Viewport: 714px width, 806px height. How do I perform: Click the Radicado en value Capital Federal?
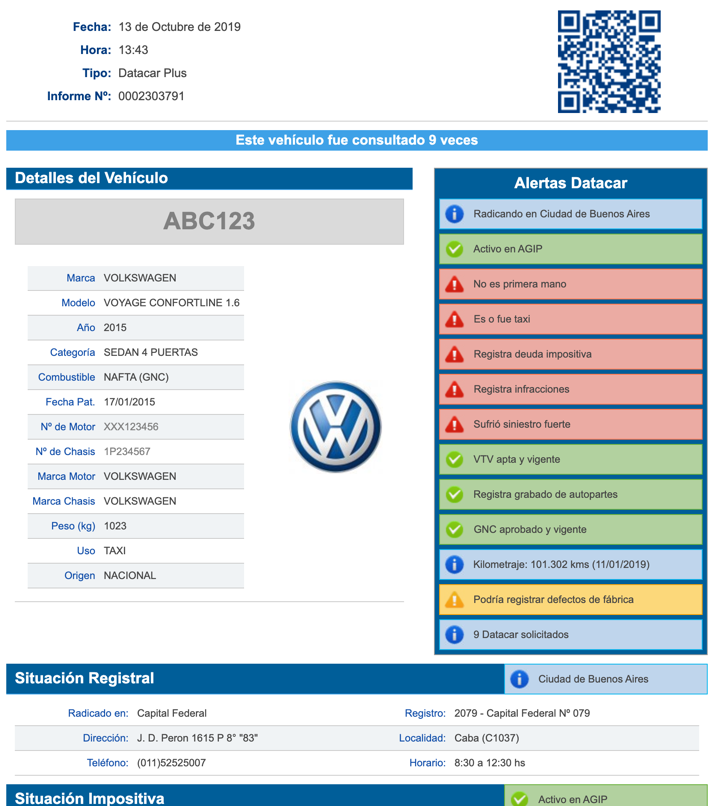coord(172,713)
